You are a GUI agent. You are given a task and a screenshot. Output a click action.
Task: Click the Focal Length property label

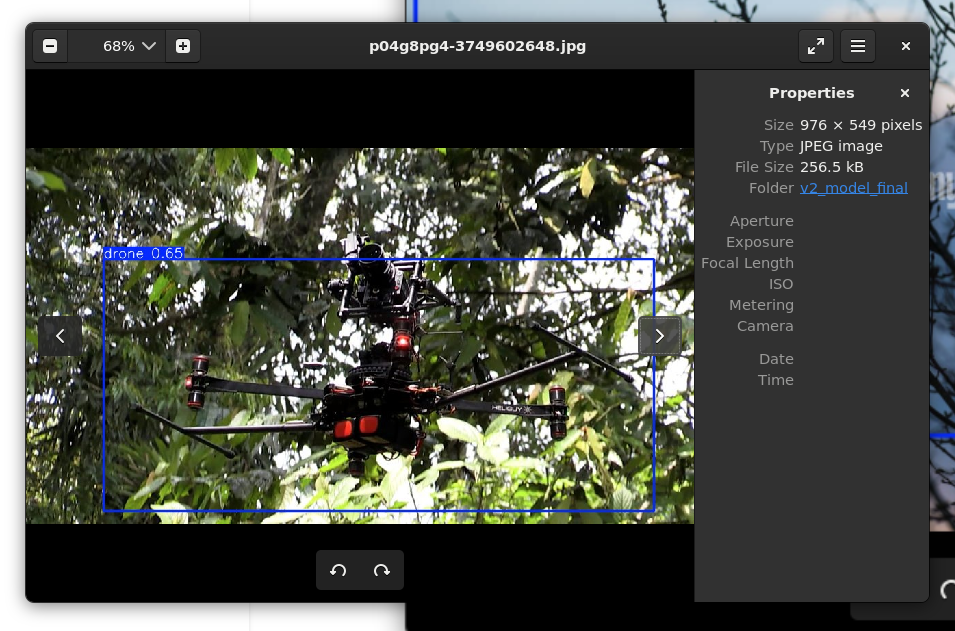tap(747, 263)
